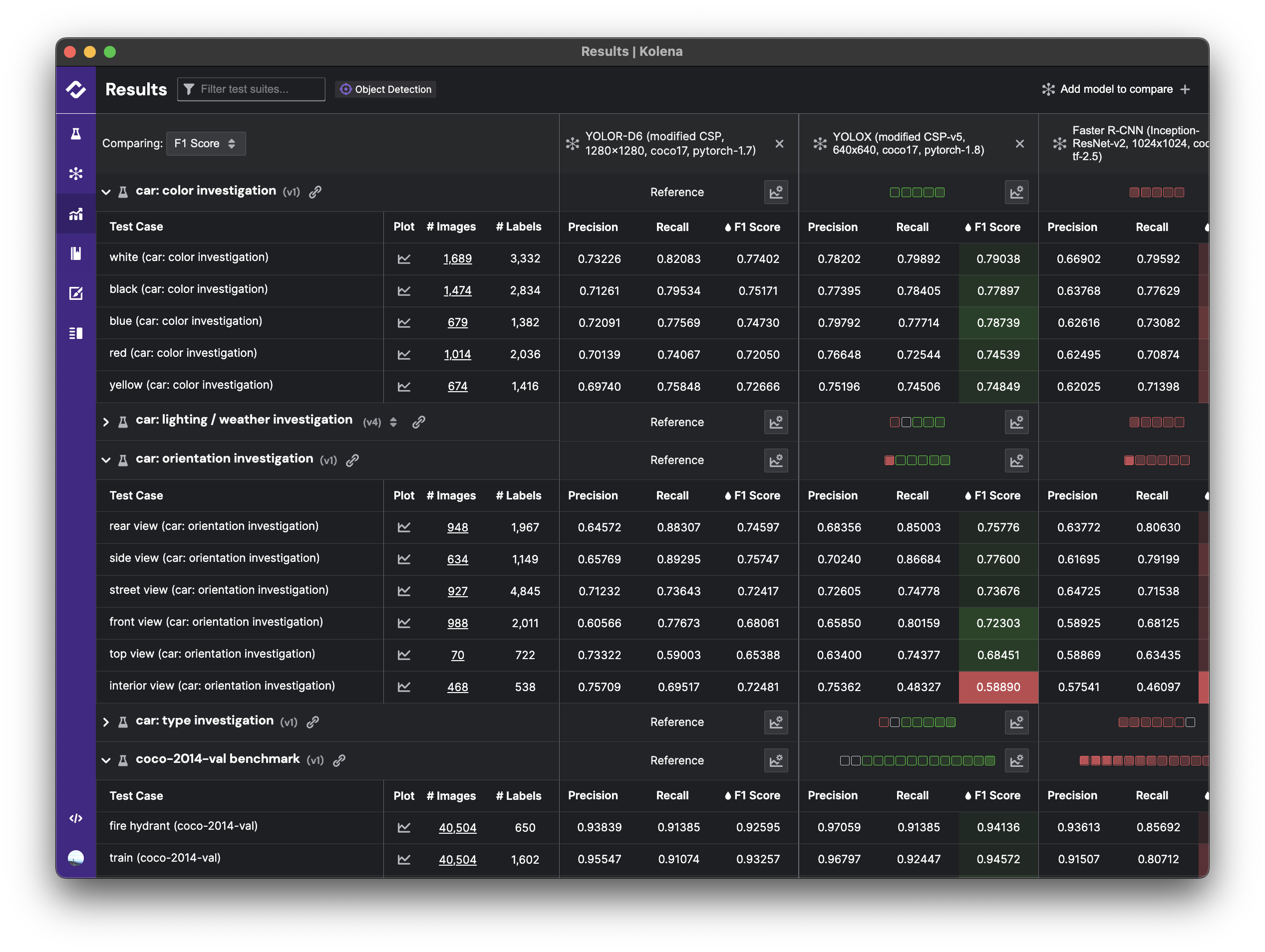The width and height of the screenshot is (1265, 952).
Task: Click Add model to compare
Action: coord(1116,89)
